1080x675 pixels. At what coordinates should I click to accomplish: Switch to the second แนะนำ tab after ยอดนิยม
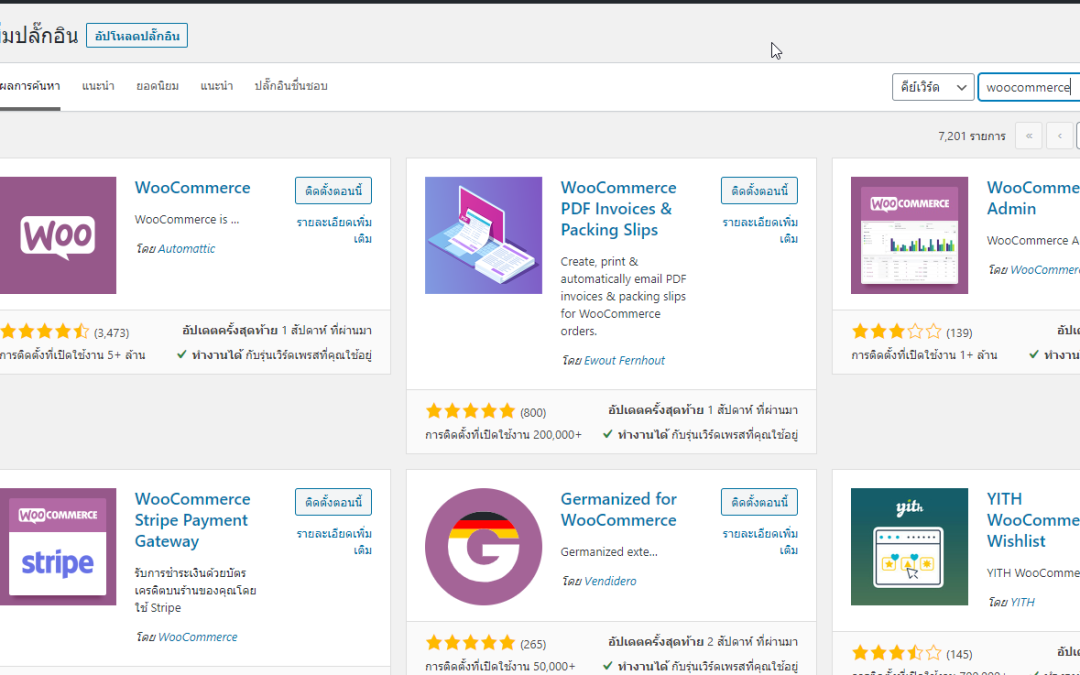coord(216,86)
